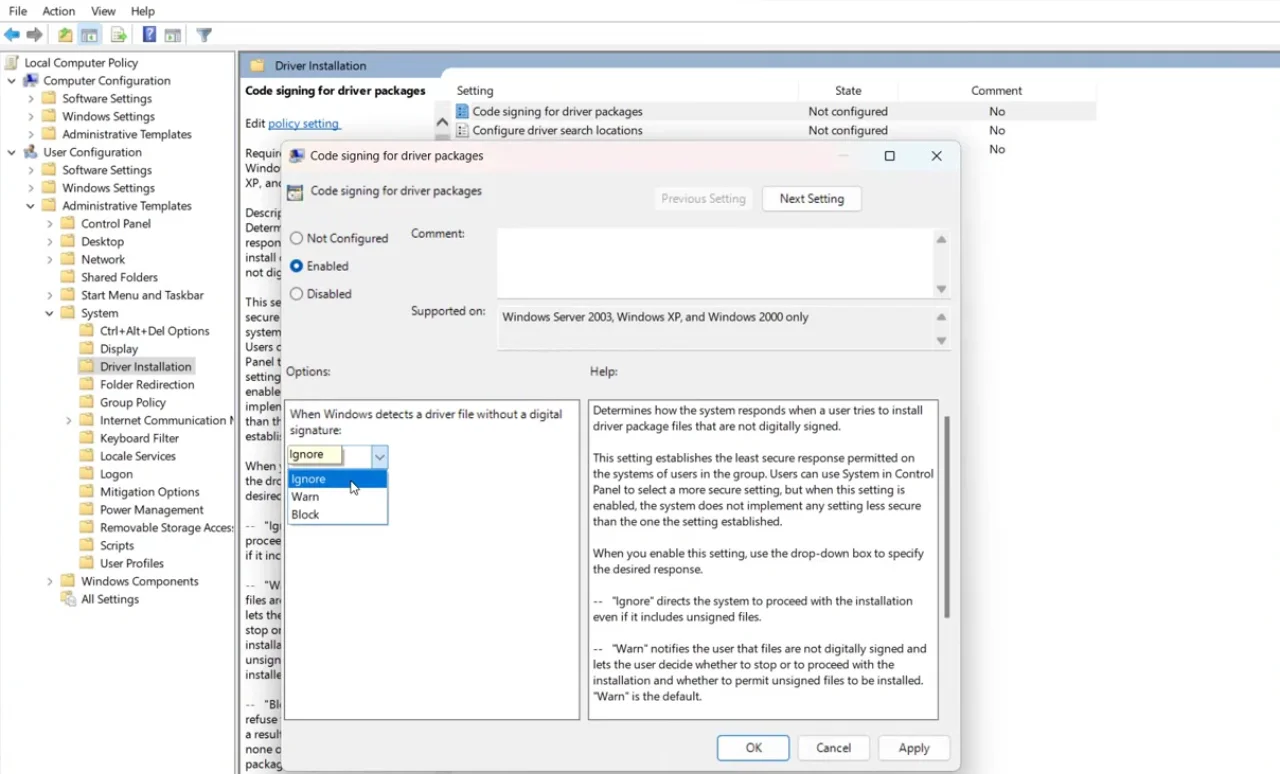The image size is (1280, 774).
Task: Select the Disabled radio button
Action: coord(296,293)
